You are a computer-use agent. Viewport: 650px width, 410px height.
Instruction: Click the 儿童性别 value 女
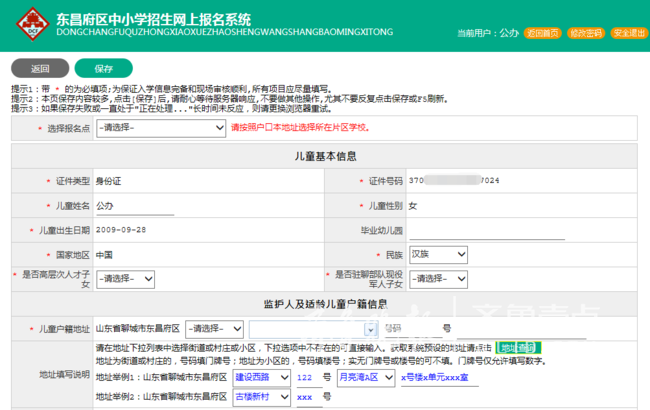pos(413,206)
